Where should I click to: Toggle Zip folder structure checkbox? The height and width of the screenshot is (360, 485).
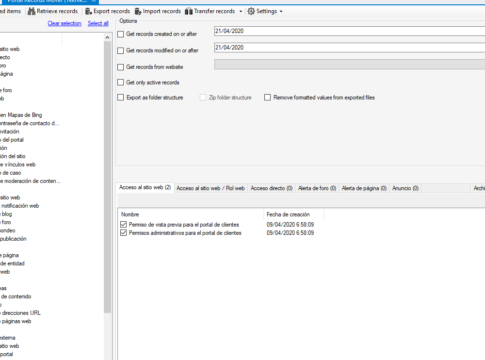(203, 98)
